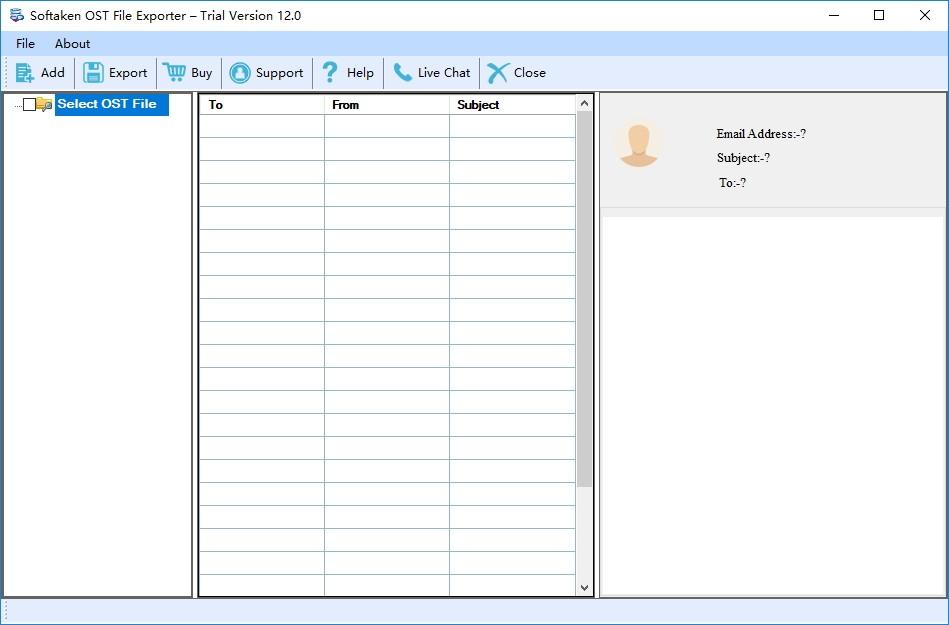The width and height of the screenshot is (949, 625).
Task: Click the Close X toolbar icon
Action: click(x=497, y=73)
